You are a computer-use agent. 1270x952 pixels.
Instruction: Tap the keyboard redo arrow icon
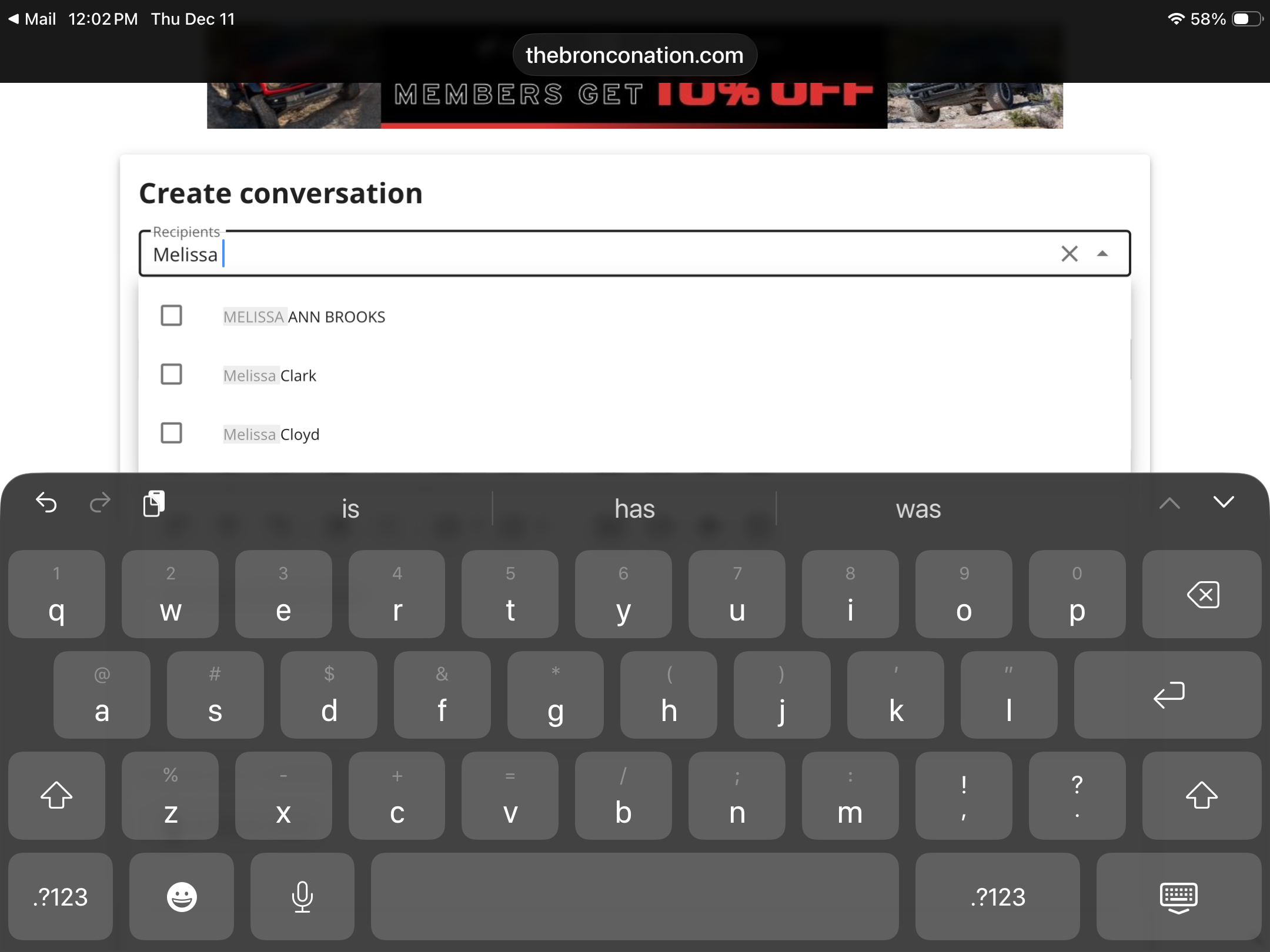100,503
